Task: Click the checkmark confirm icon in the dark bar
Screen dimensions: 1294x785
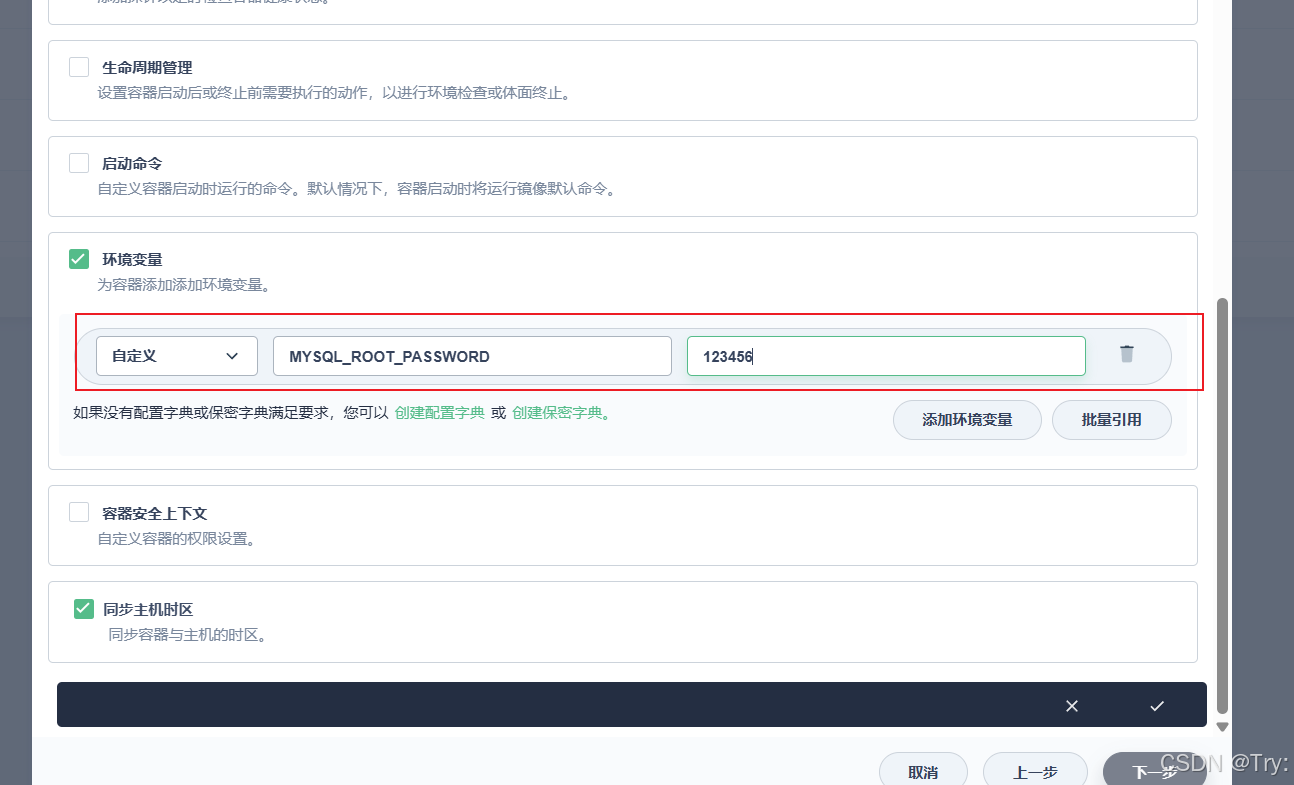Action: pyautogui.click(x=1157, y=705)
